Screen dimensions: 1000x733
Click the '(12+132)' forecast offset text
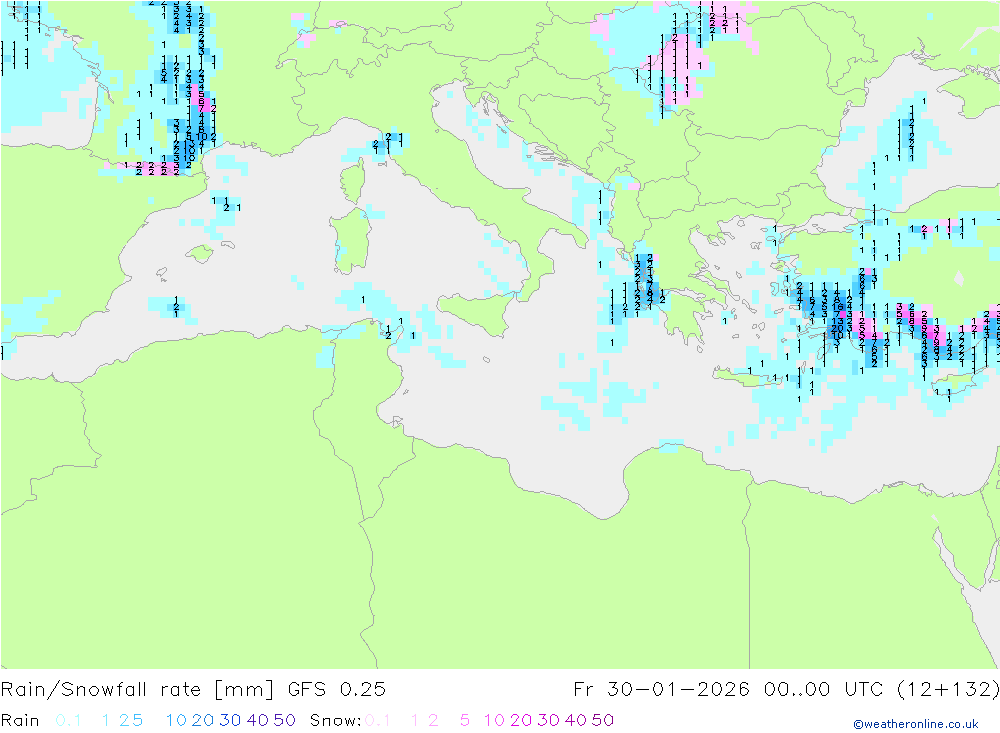click(948, 690)
